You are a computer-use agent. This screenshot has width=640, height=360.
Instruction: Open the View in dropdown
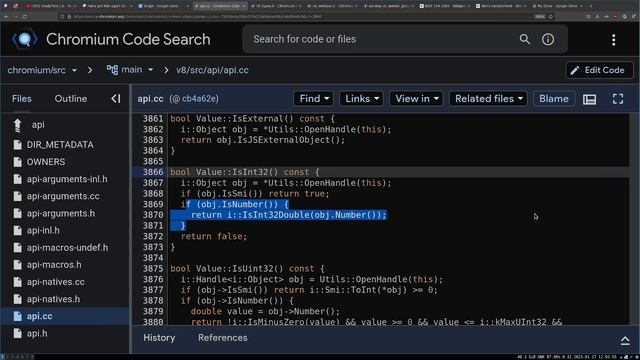point(416,99)
